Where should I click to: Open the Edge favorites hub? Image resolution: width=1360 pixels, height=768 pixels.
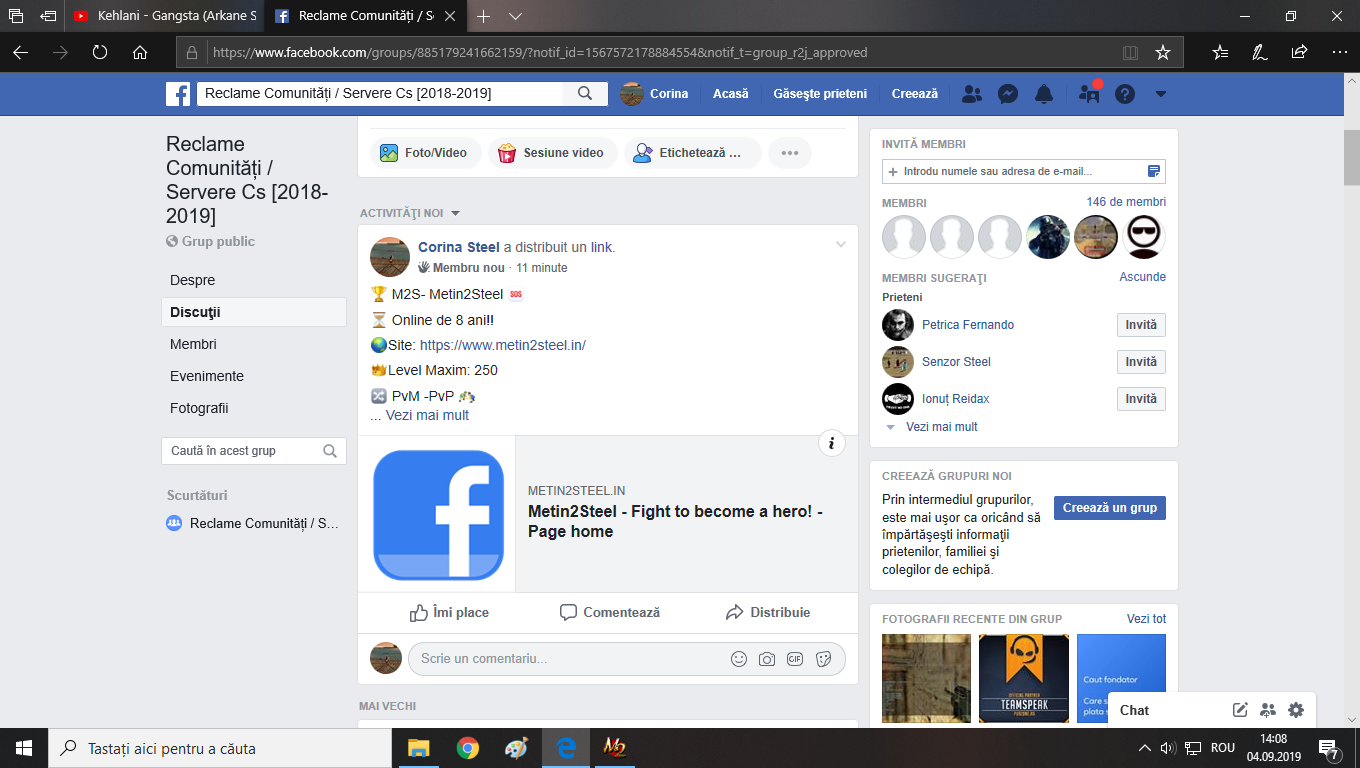coord(1221,52)
